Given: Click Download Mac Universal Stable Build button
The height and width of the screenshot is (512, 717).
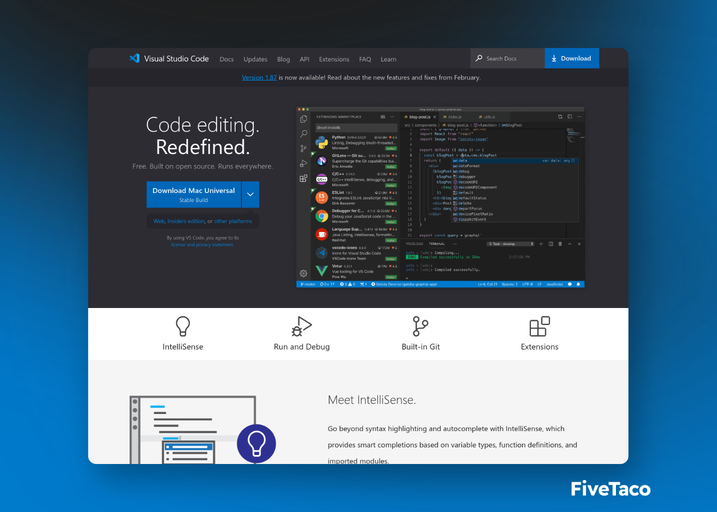Looking at the screenshot, I should [193, 194].
